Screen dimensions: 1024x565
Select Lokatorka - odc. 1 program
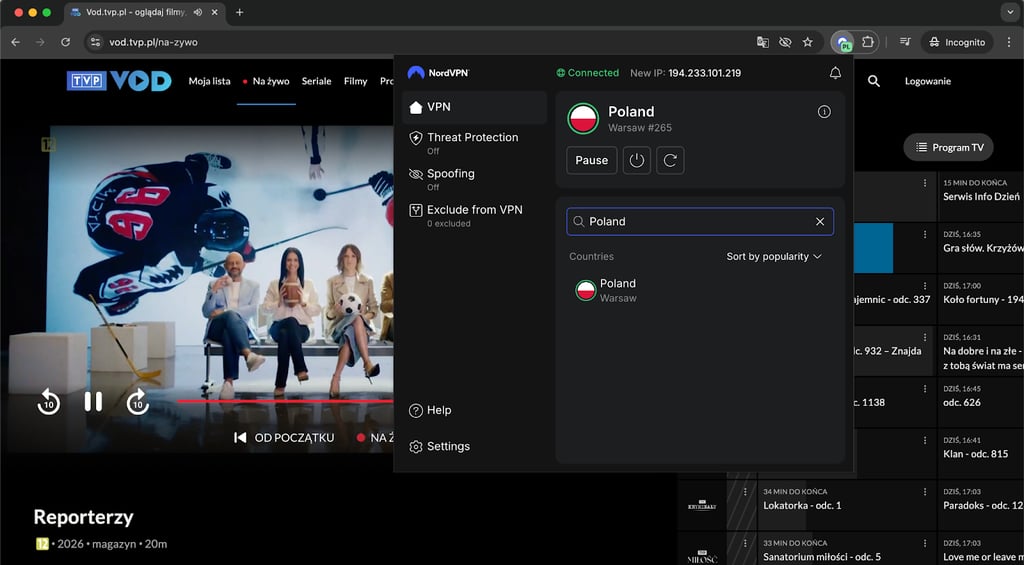click(802, 506)
